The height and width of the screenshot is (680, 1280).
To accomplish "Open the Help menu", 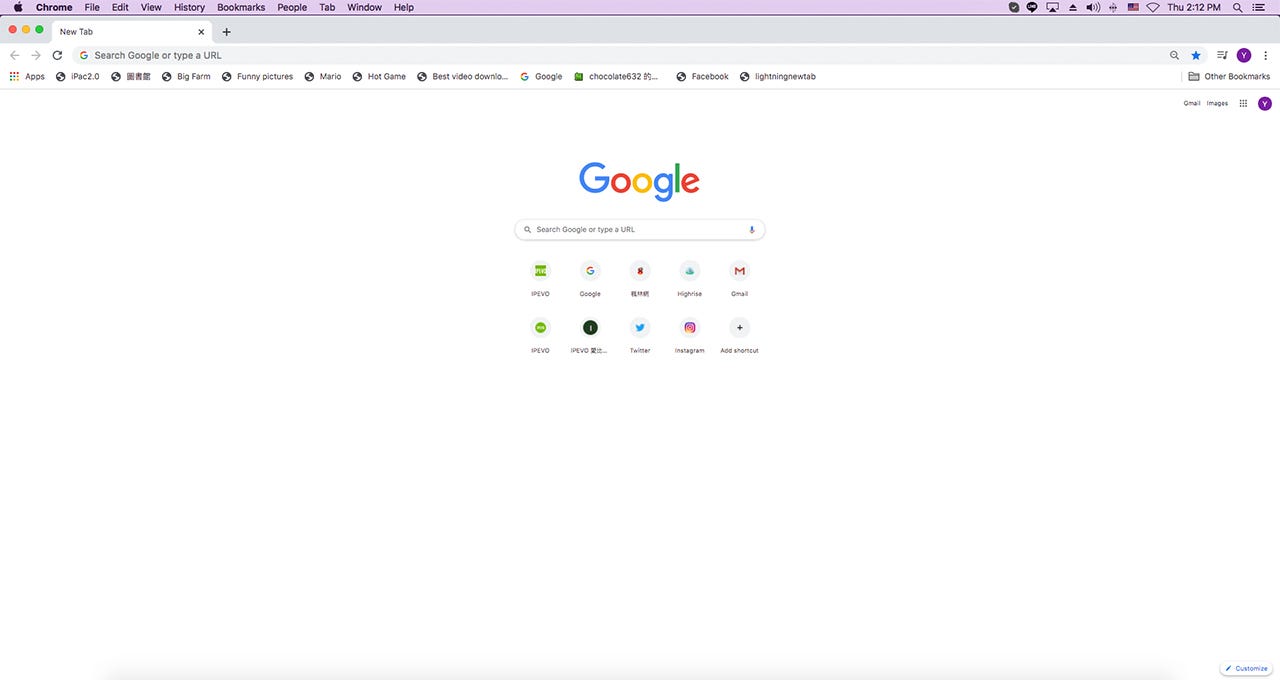I will (x=403, y=7).
